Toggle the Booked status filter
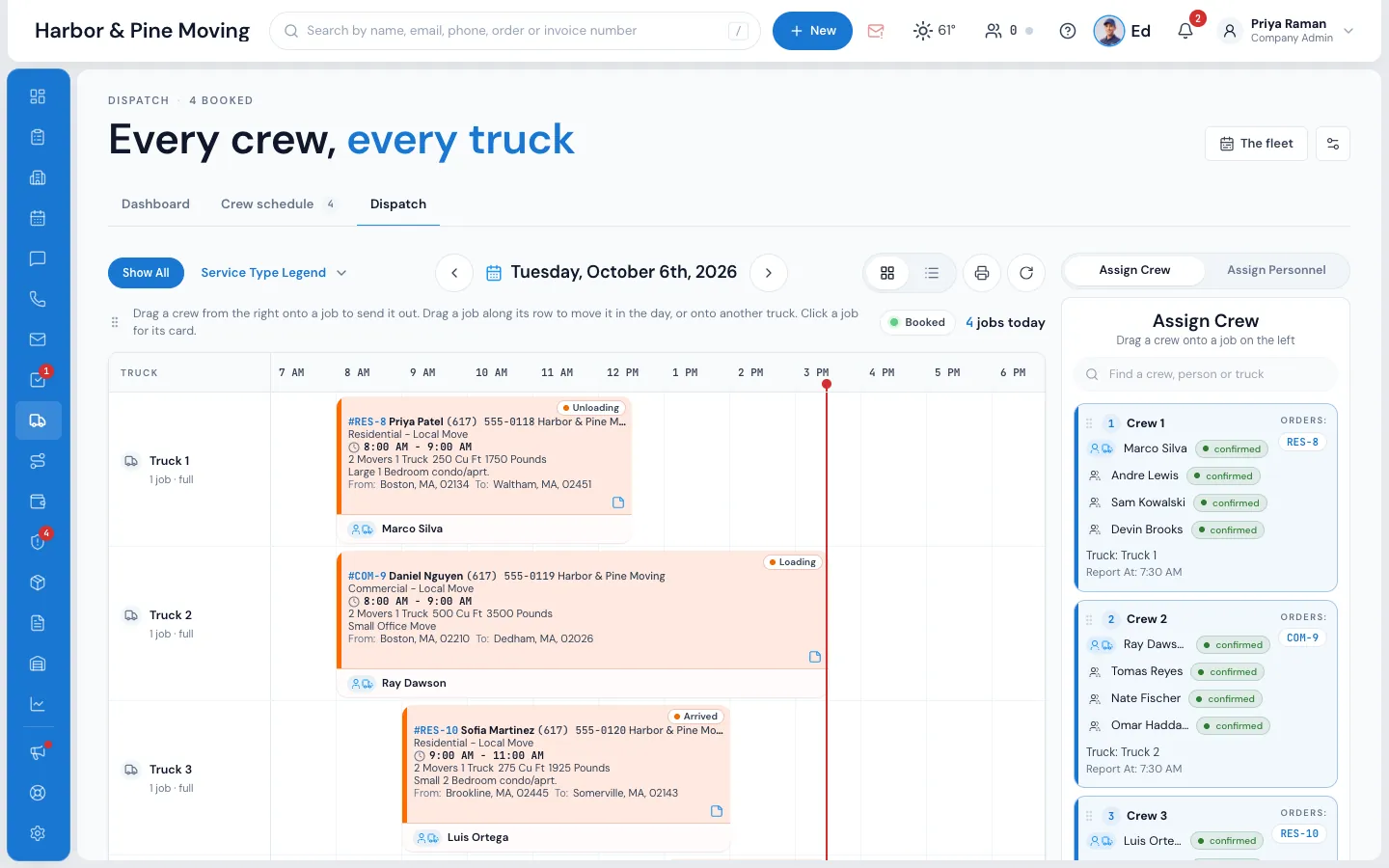Viewport: 1389px width, 868px height. click(x=917, y=322)
